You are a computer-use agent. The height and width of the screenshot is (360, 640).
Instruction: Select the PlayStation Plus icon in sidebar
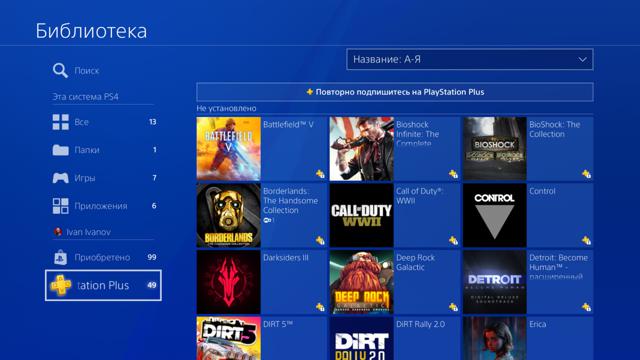61,285
